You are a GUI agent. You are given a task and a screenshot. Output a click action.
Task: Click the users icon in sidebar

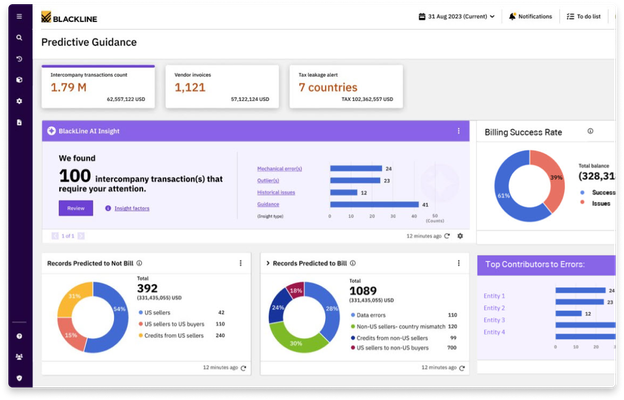point(19,357)
